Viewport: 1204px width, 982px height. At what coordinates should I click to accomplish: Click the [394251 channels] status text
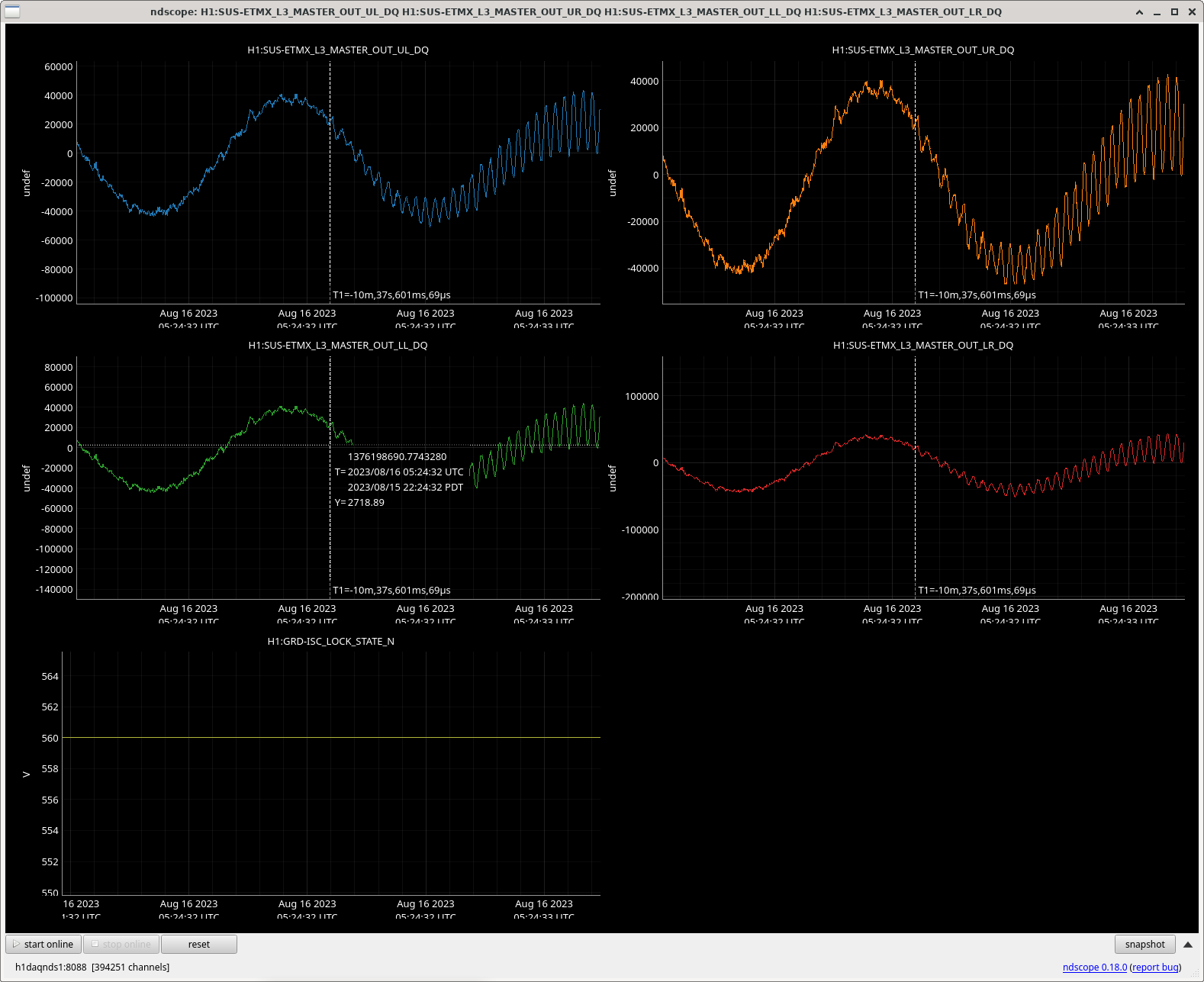click(130, 967)
